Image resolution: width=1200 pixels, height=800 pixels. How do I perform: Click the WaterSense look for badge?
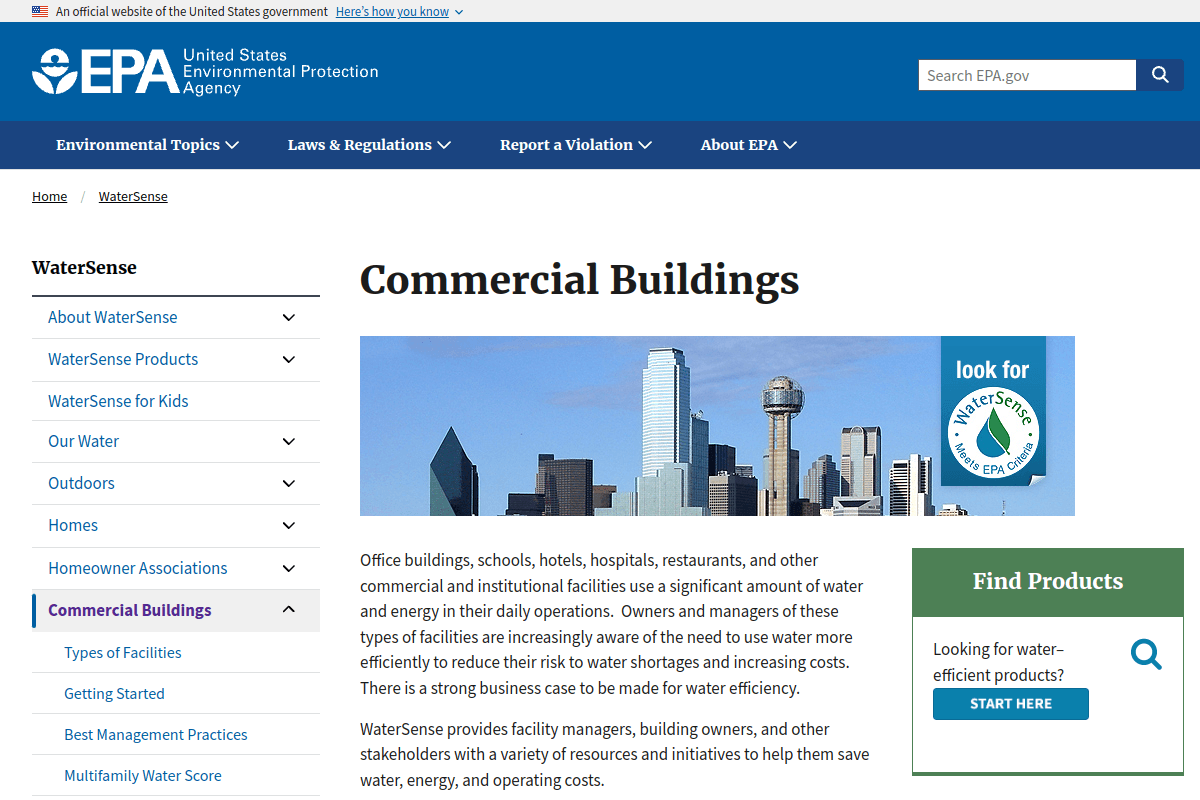point(993,412)
